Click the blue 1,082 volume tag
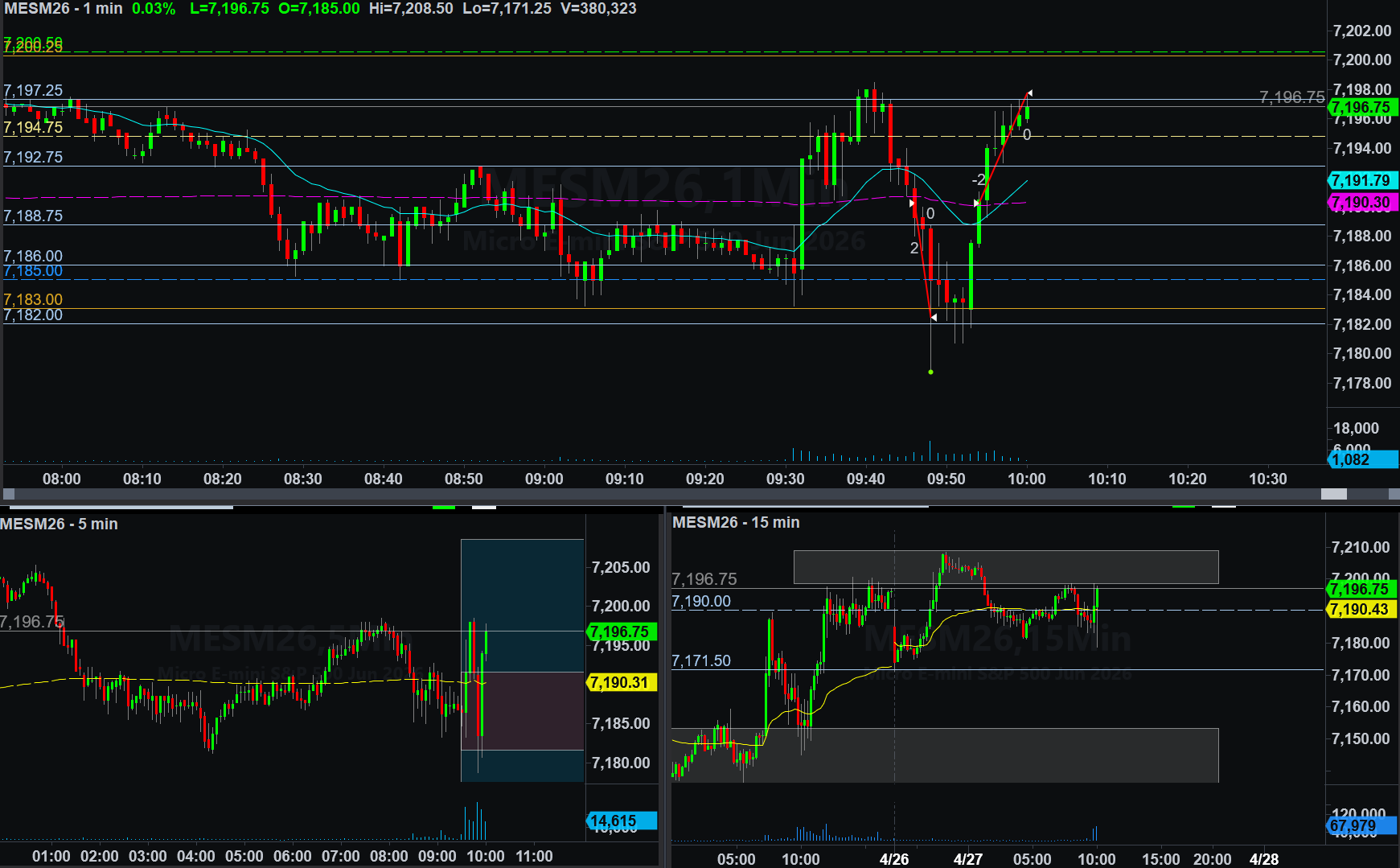 coord(1361,460)
